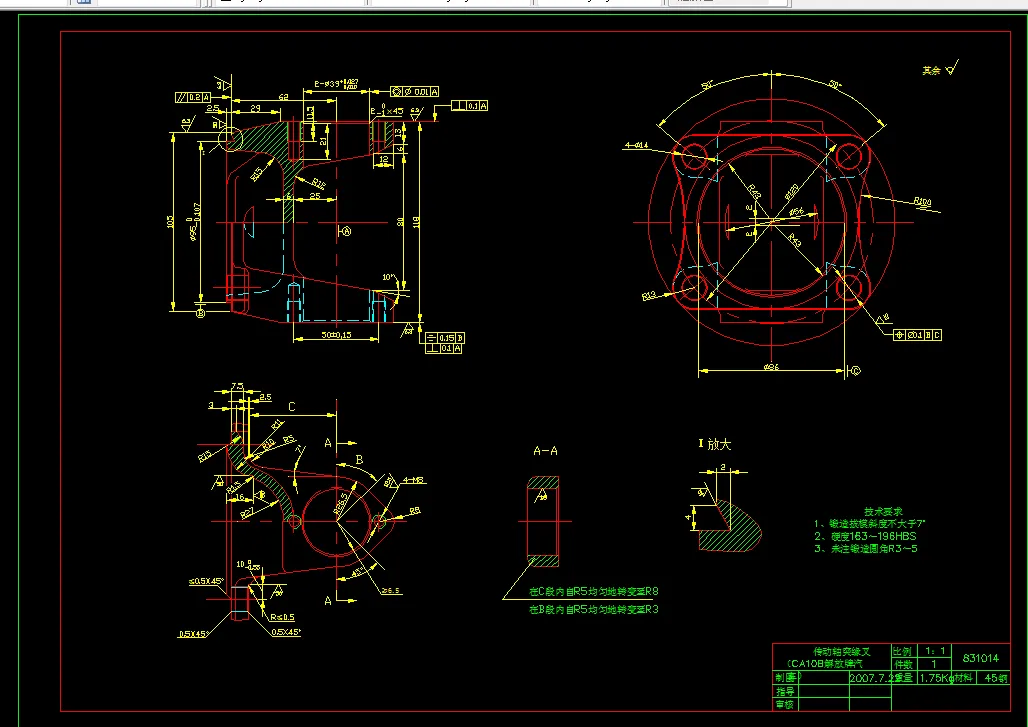
Task: Click the '≥6.5' dimension text
Action: click(391, 591)
